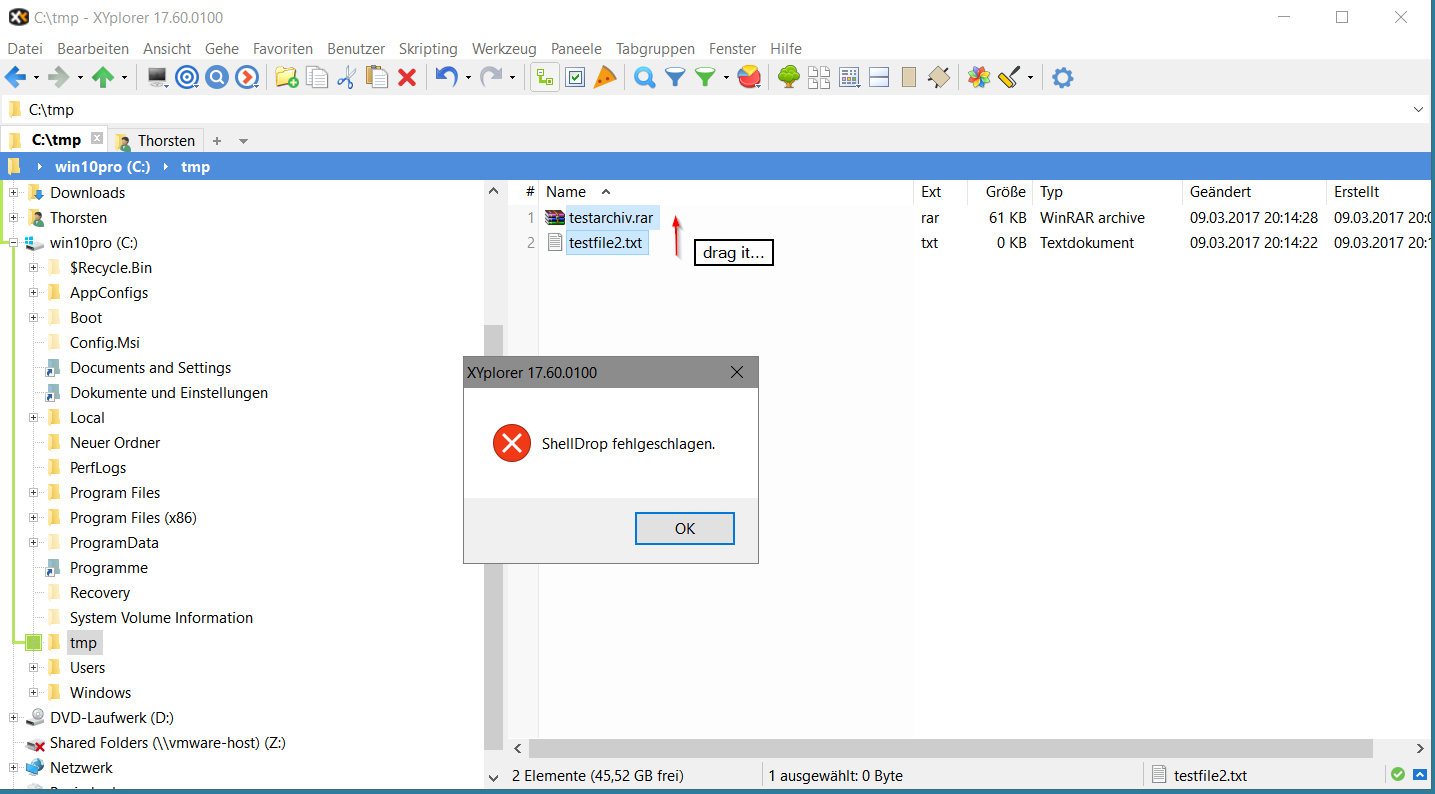Open Find Files with the magnifier icon
The image size is (1435, 794).
645,77
